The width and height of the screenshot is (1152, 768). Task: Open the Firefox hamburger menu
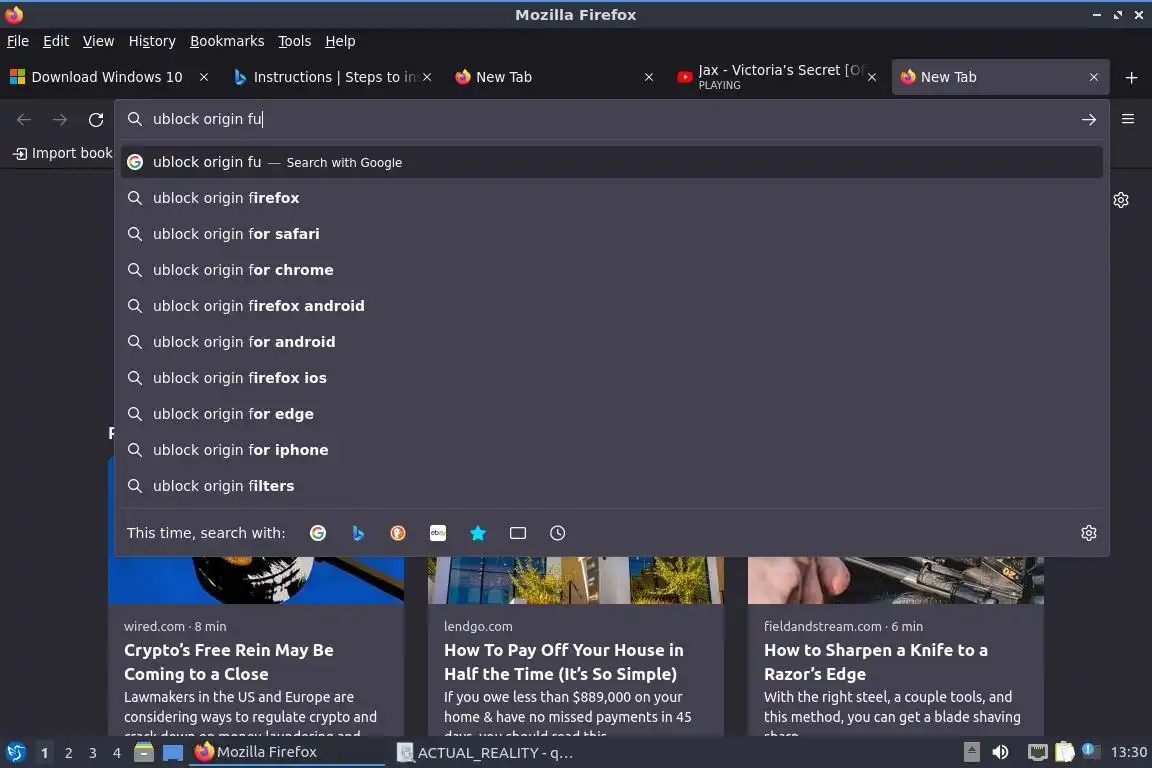pyautogui.click(x=1128, y=119)
